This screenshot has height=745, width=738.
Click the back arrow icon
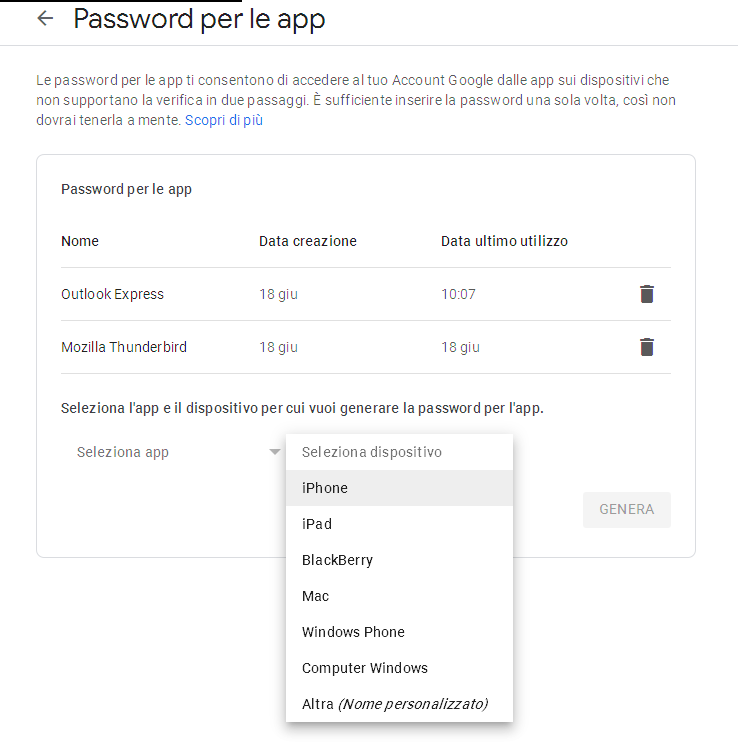44,19
